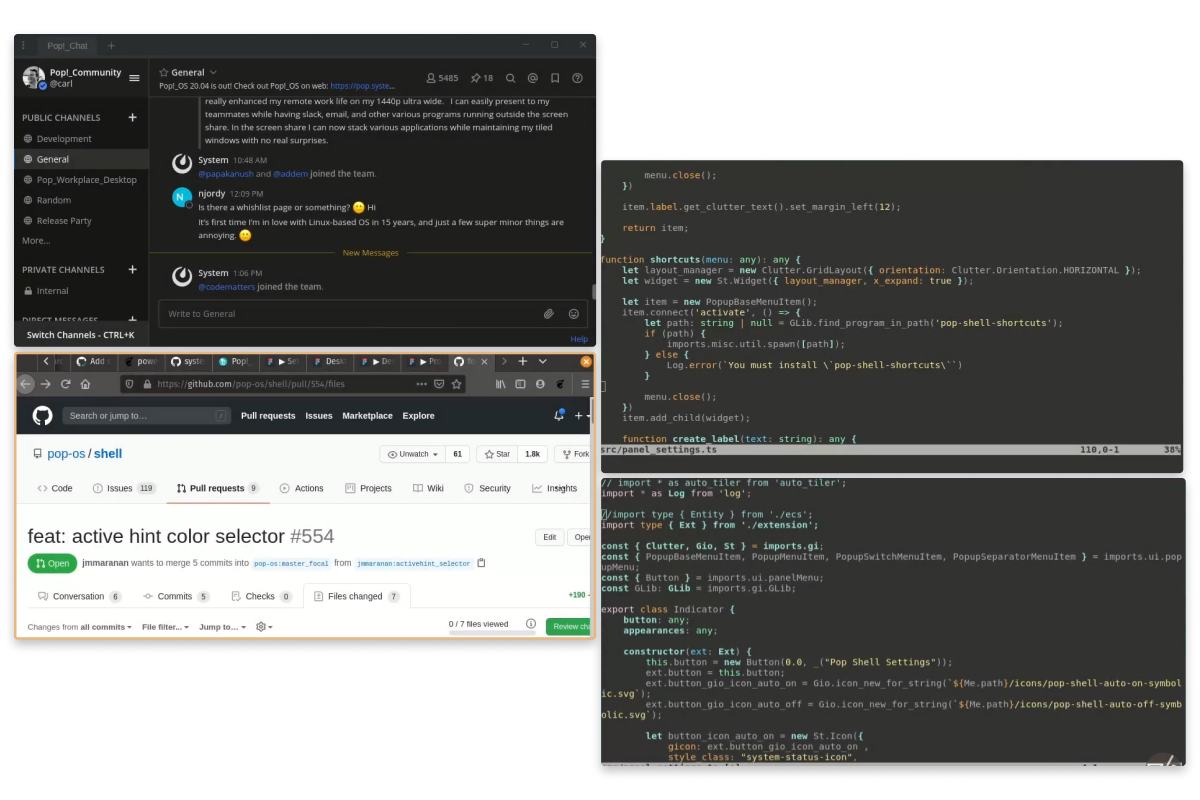The image size is (1200, 800).
Task: Open Pop!_Chat three-dot window menu
Action: pos(23,46)
